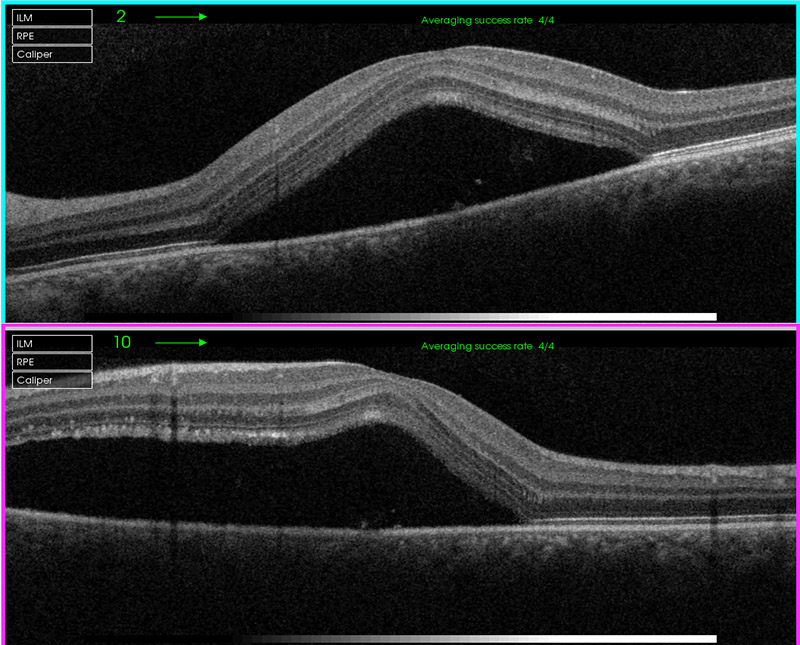800x645 pixels.
Task: Toggle the RPE button in top scan 2
Action: pos(52,36)
